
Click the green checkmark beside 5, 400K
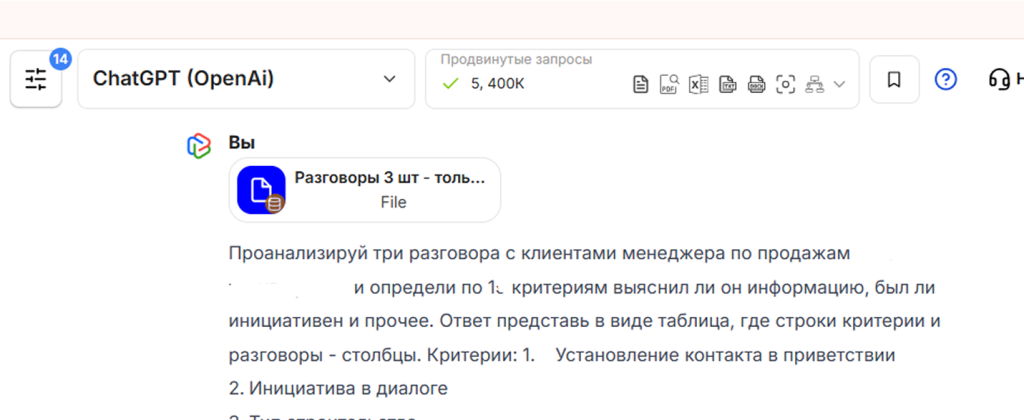[450, 83]
